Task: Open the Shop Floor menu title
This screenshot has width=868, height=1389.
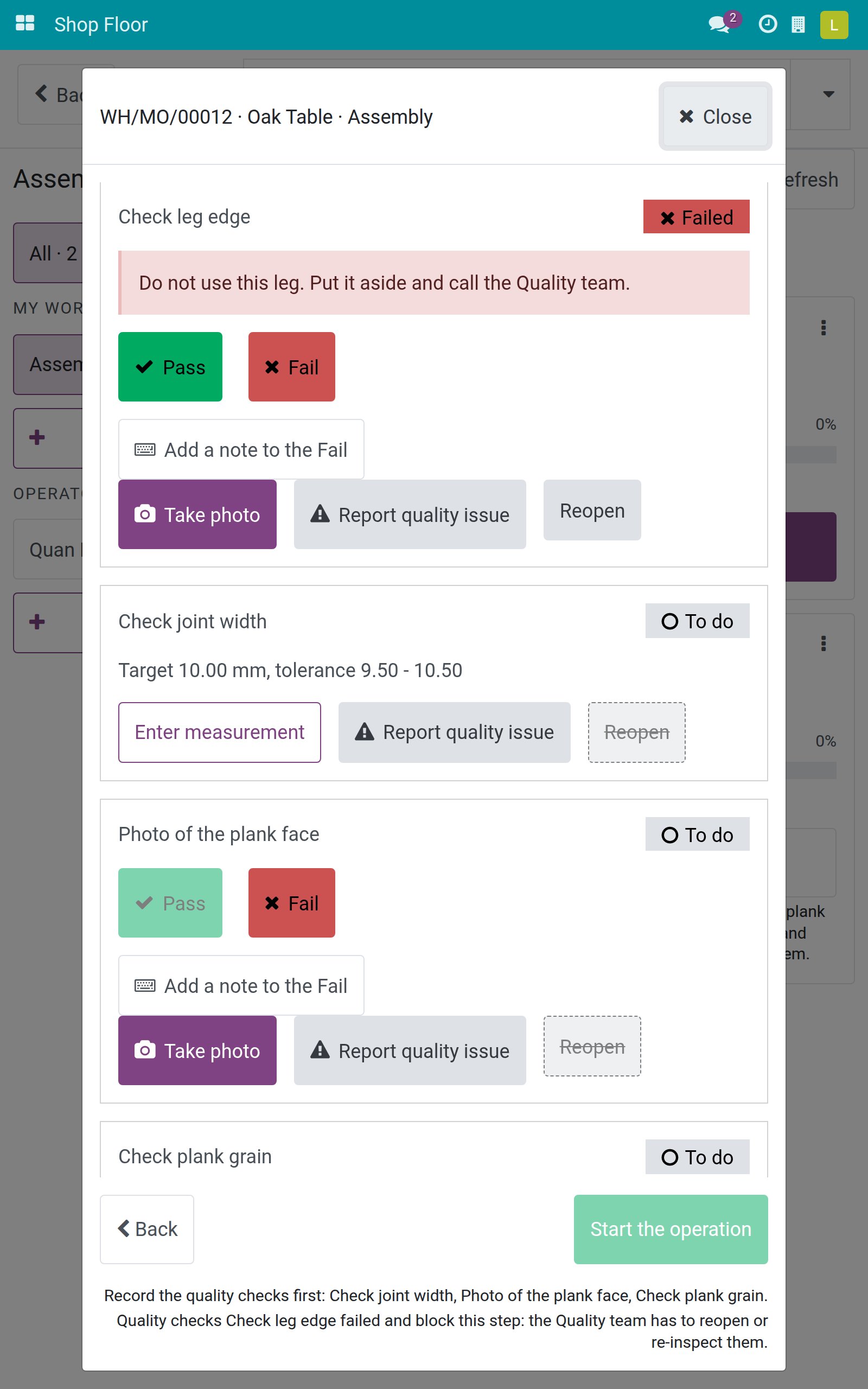Action: (101, 24)
